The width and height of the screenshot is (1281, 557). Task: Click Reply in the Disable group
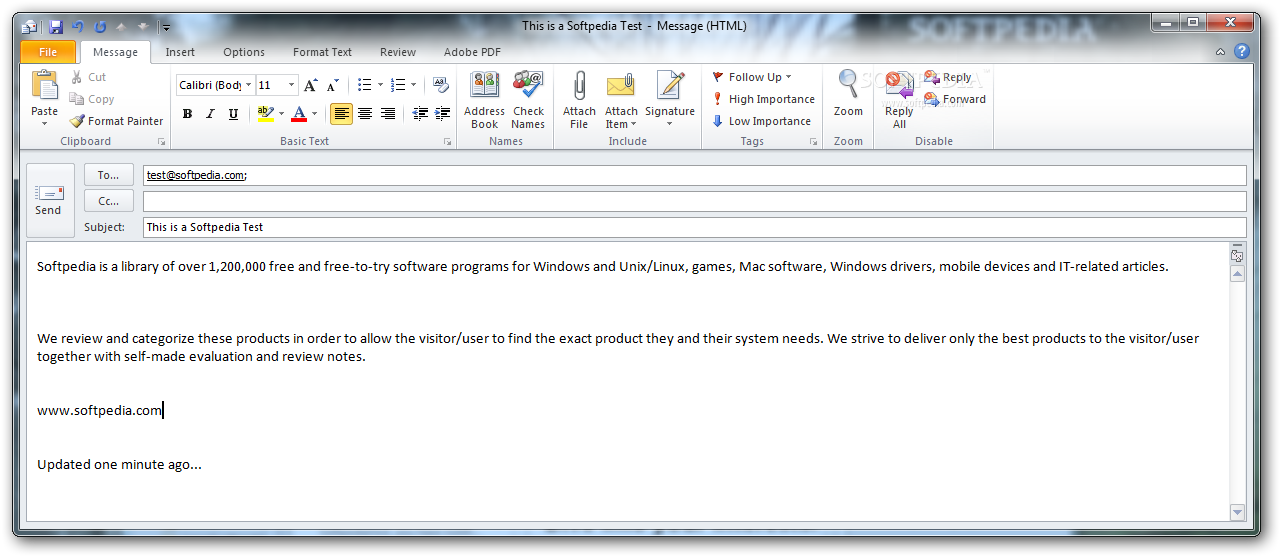947,77
